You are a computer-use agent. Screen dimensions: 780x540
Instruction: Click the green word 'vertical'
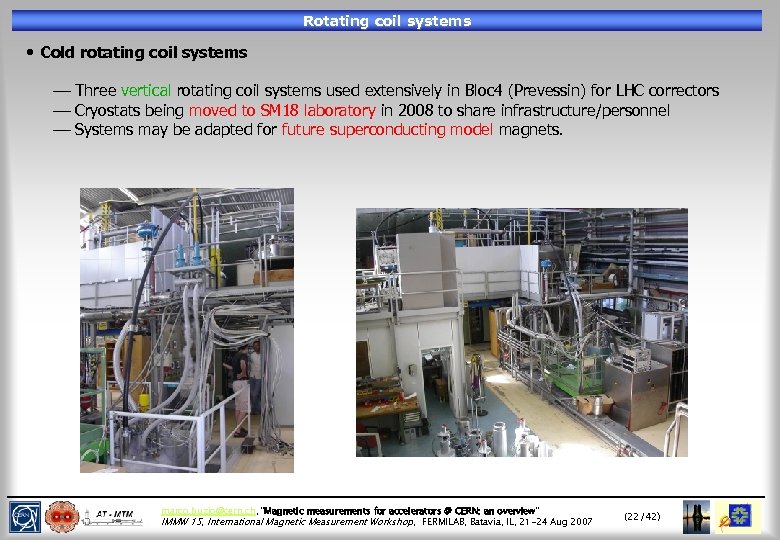tap(146, 90)
